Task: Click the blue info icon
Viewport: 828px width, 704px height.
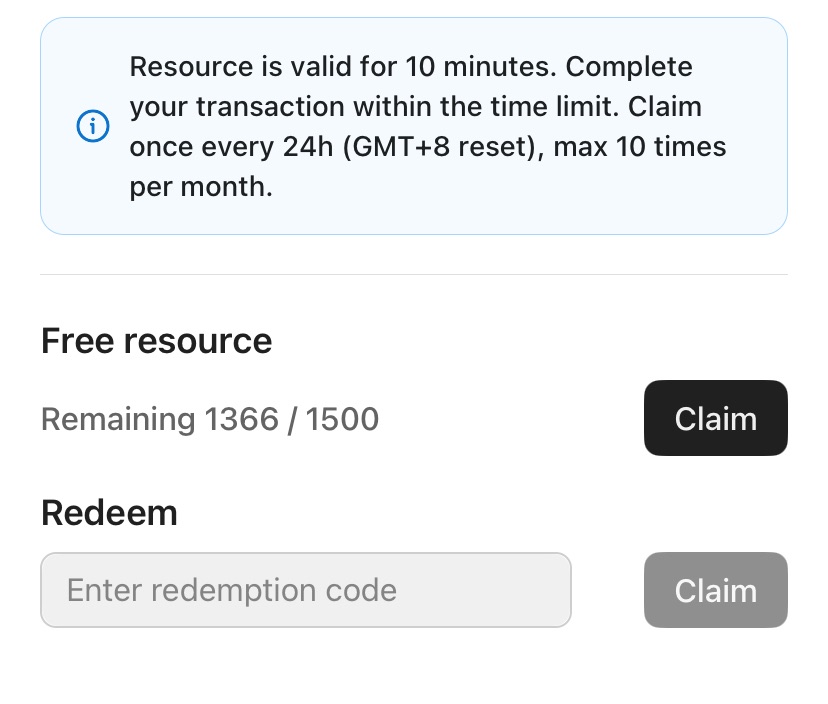Action: coord(93,127)
